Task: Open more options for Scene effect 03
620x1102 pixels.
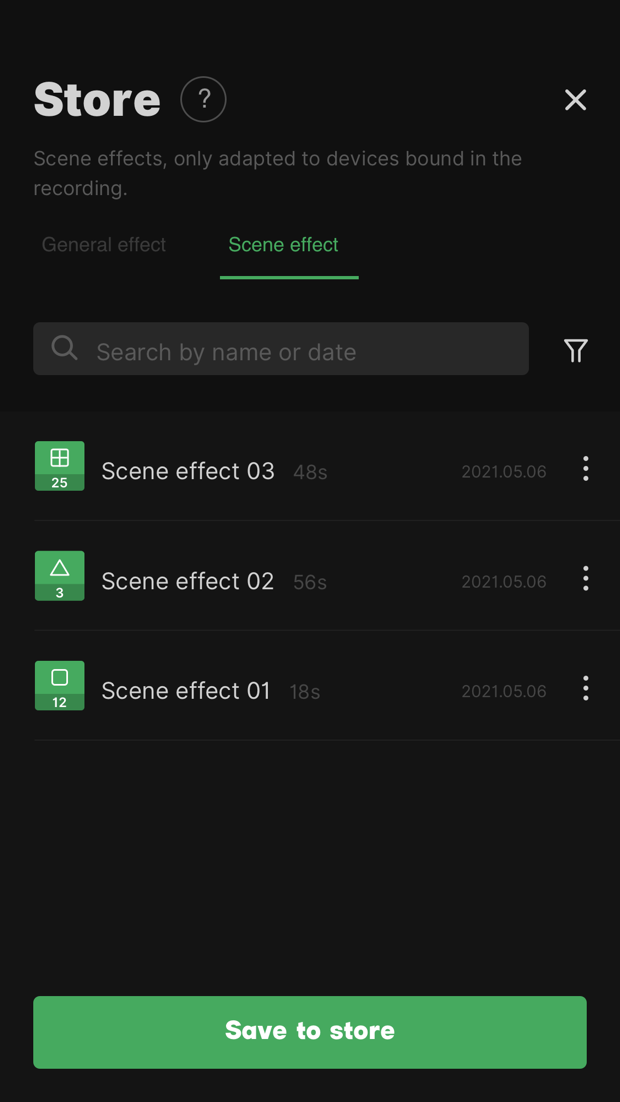Action: pyautogui.click(x=586, y=469)
